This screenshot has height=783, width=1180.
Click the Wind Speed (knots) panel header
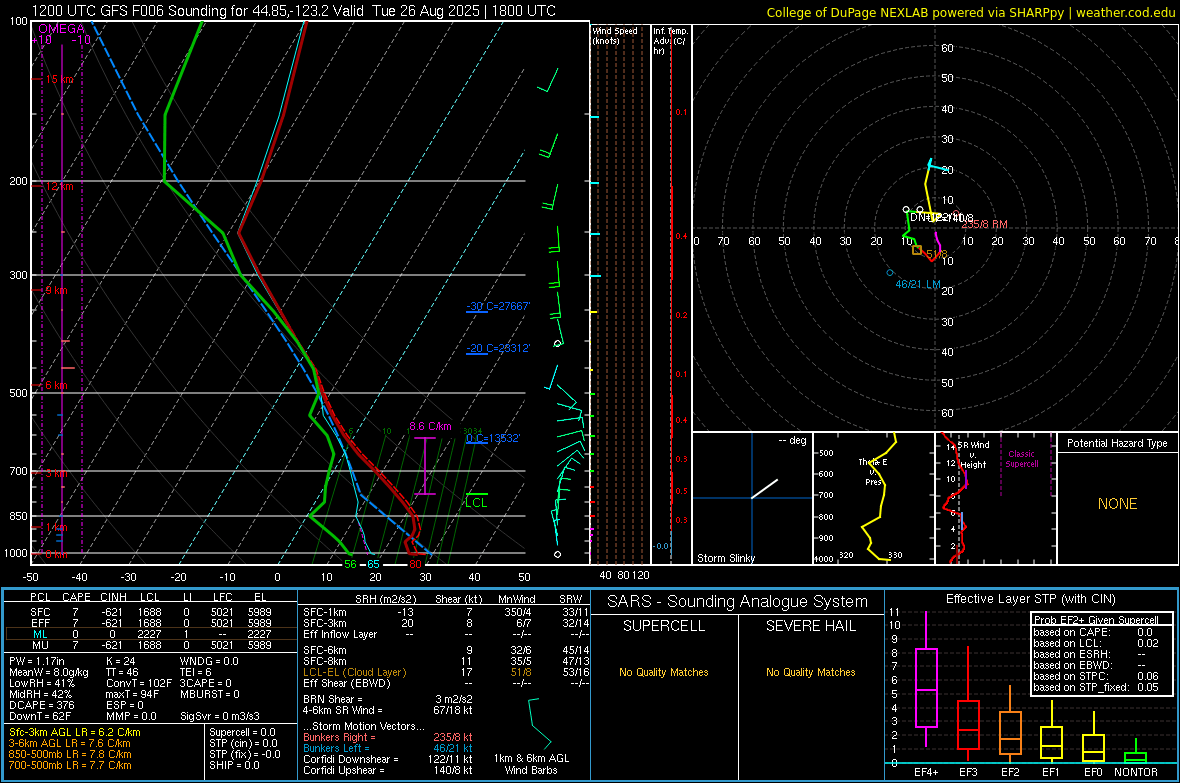(615, 35)
